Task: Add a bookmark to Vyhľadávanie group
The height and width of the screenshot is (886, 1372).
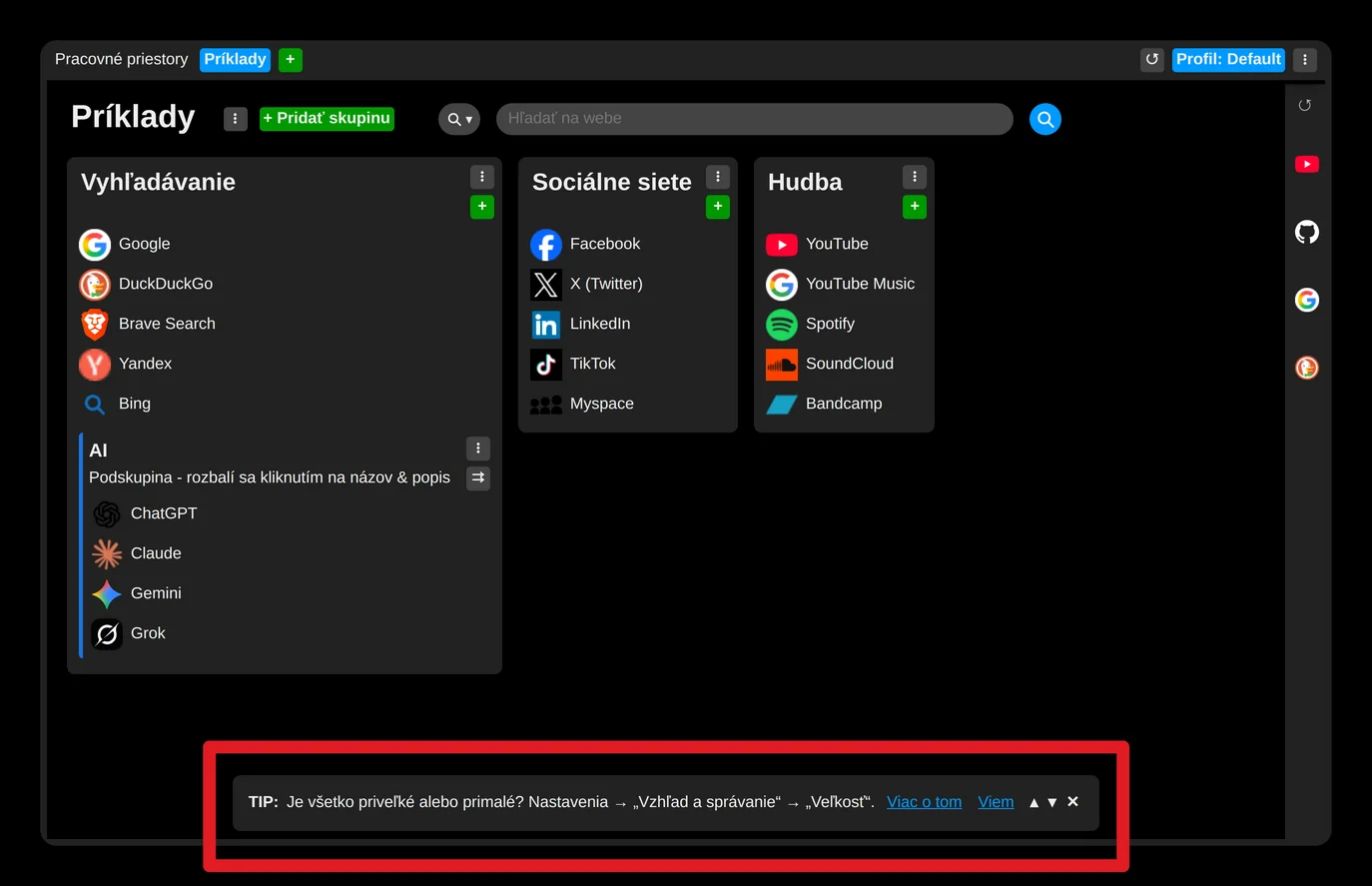Action: 482,207
